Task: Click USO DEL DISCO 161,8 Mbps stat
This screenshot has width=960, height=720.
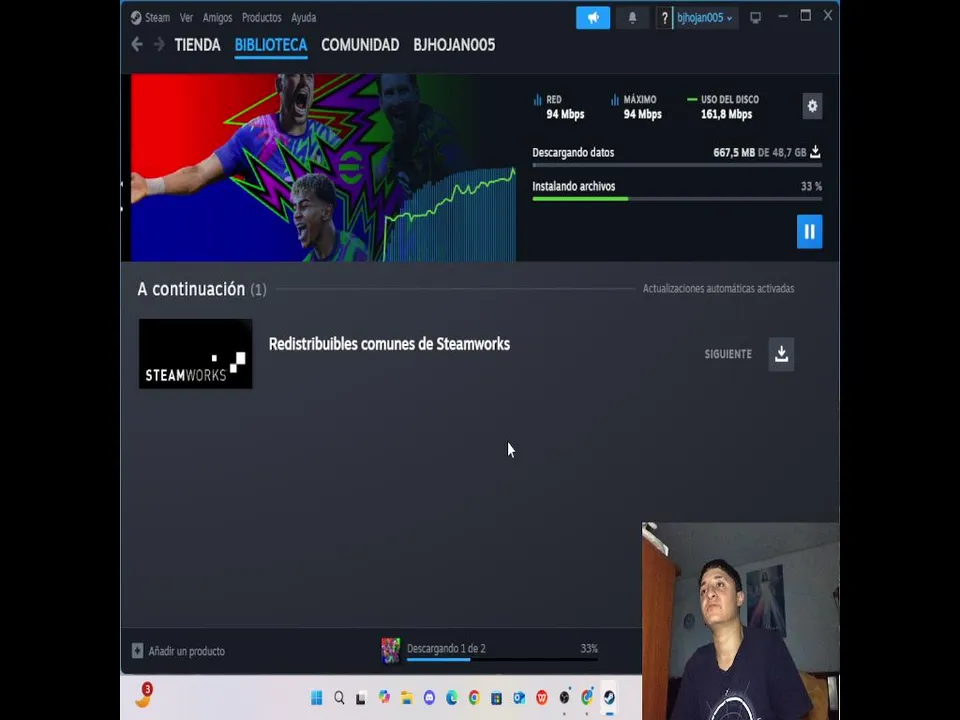Action: pyautogui.click(x=723, y=107)
